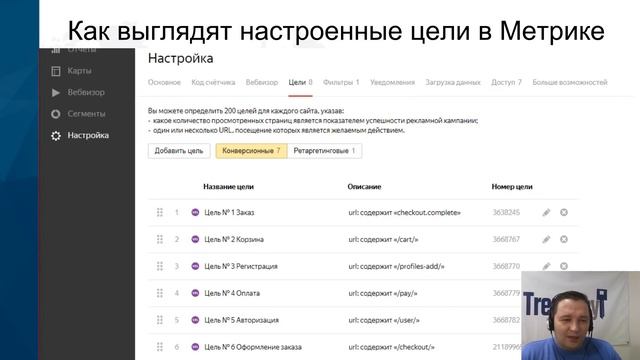Click the Название цели column header
Viewport: 640px width, 360px height.
(x=228, y=187)
